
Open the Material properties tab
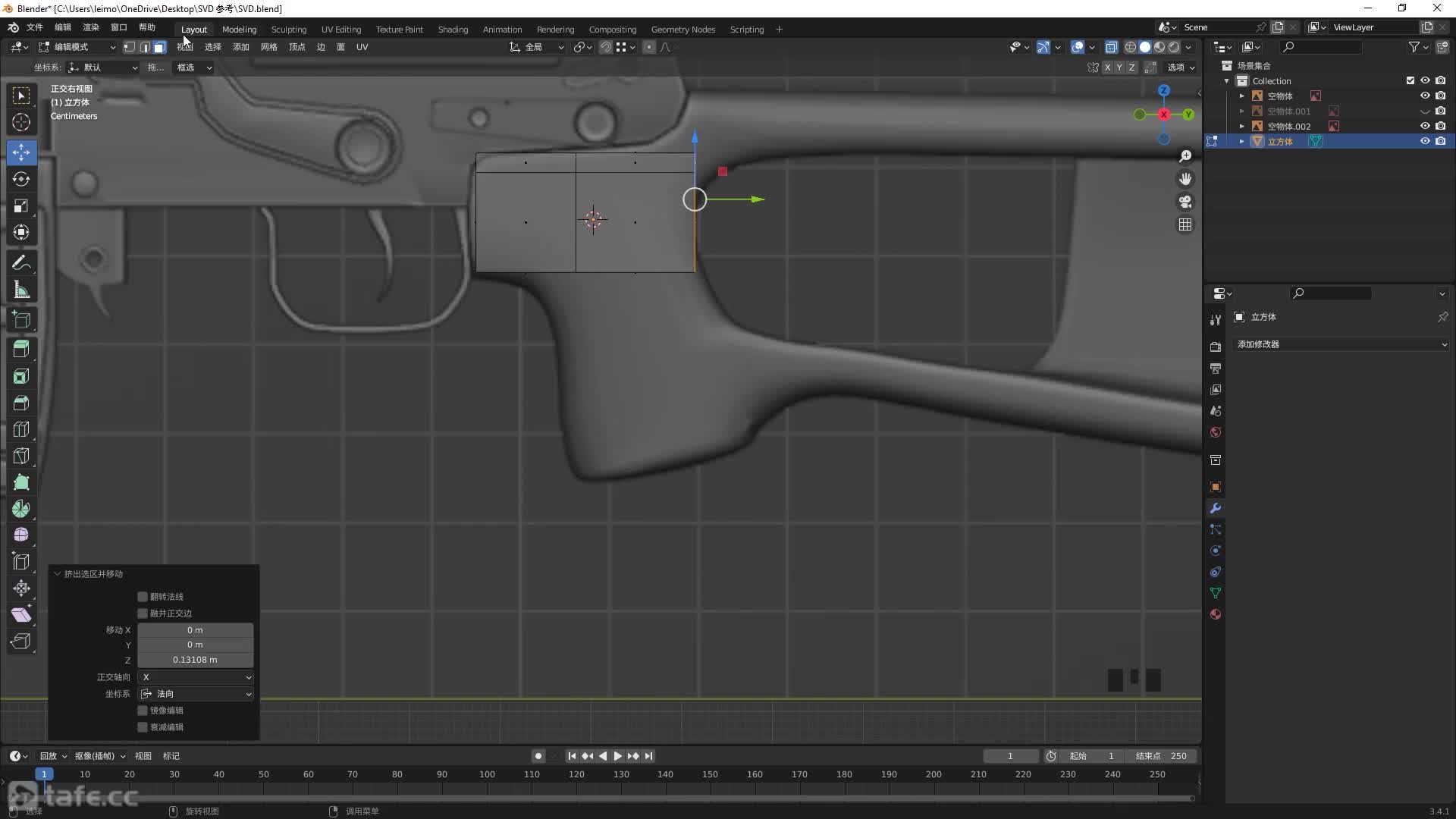click(1216, 614)
